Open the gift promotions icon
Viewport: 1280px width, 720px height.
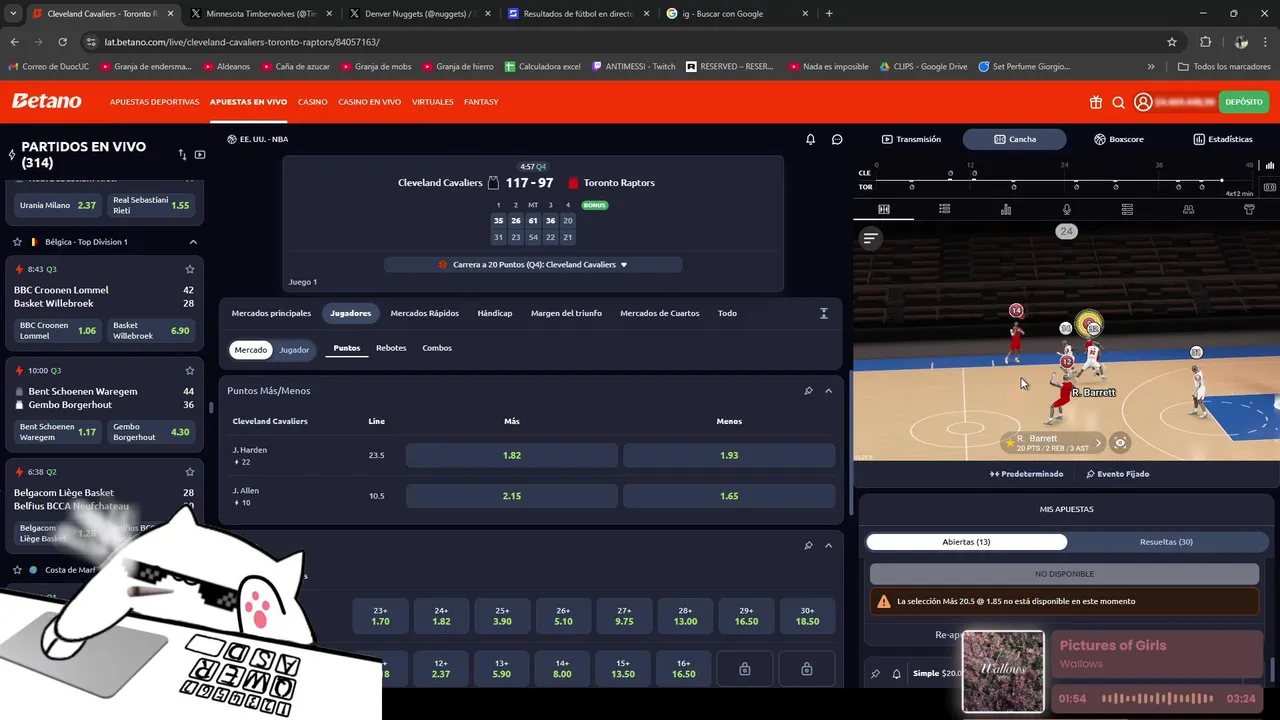click(x=1096, y=102)
